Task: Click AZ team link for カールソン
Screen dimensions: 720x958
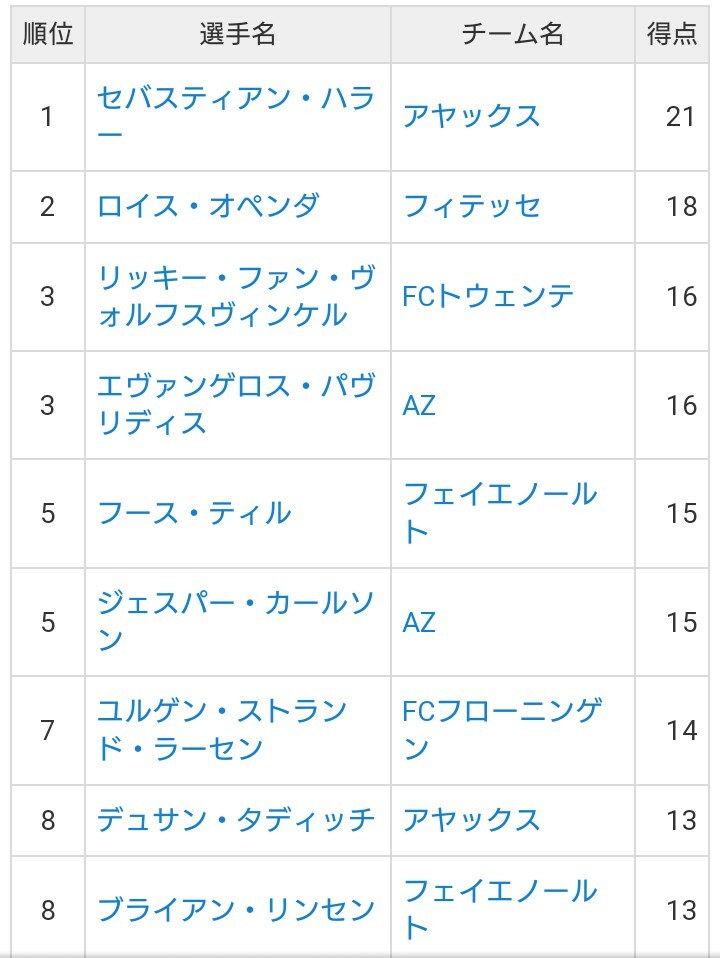Action: (x=419, y=622)
